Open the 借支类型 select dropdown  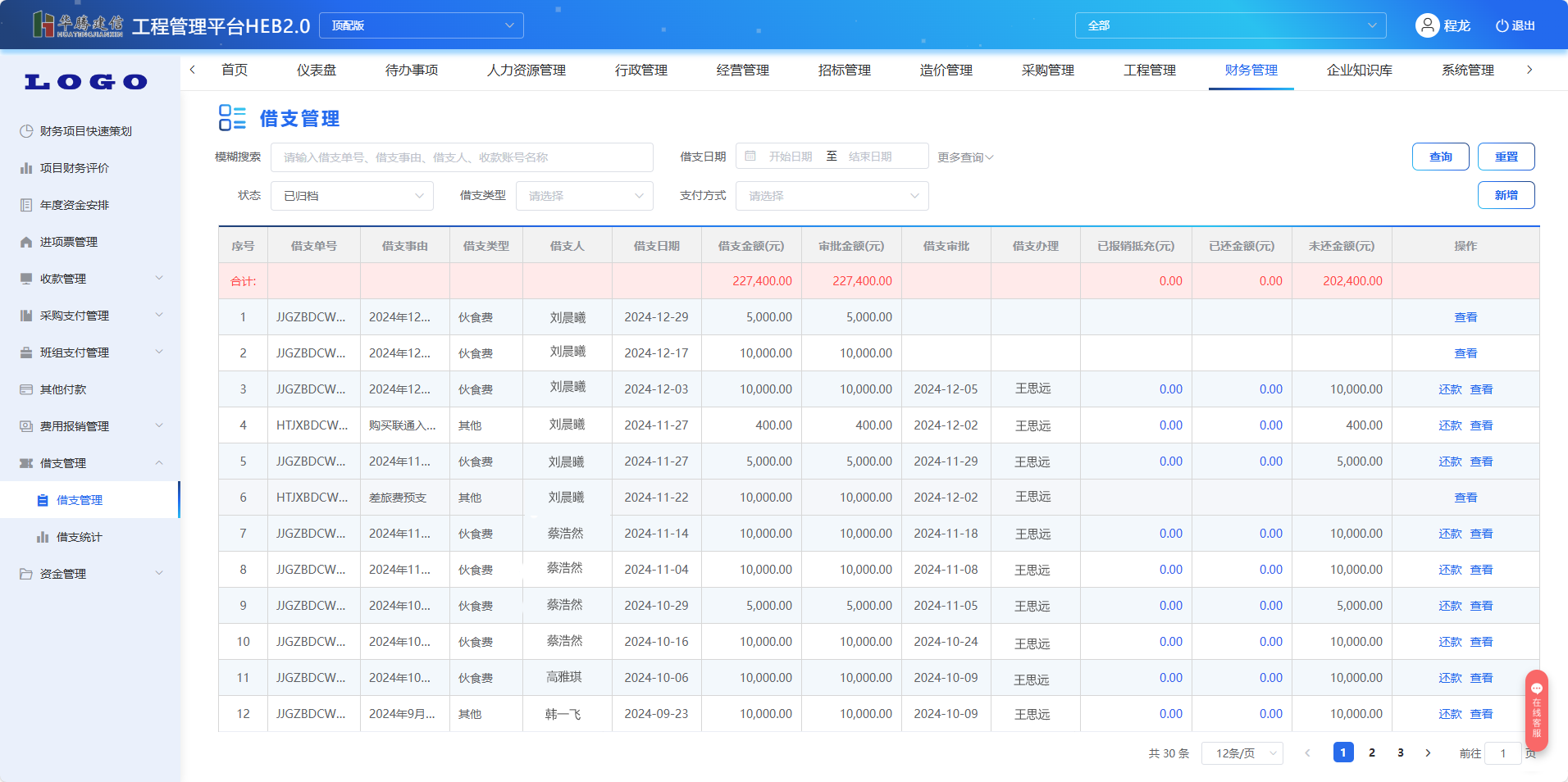[585, 196]
